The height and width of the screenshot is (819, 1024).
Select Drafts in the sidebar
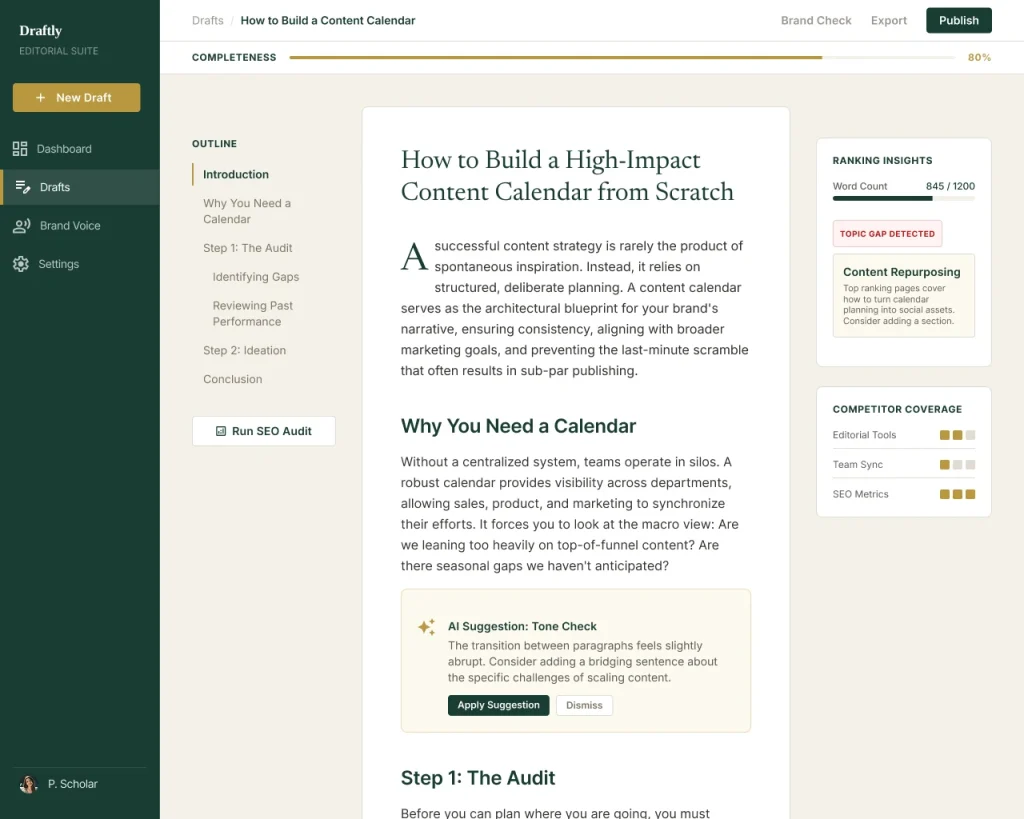(80, 187)
